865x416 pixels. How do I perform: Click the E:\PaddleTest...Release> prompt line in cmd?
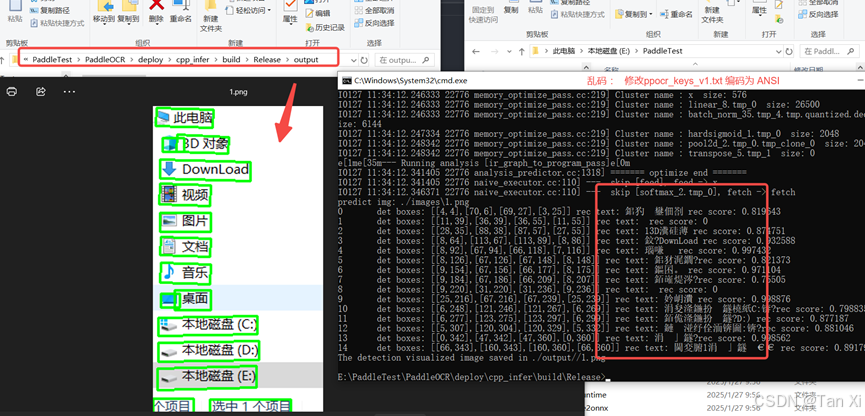(x=471, y=377)
